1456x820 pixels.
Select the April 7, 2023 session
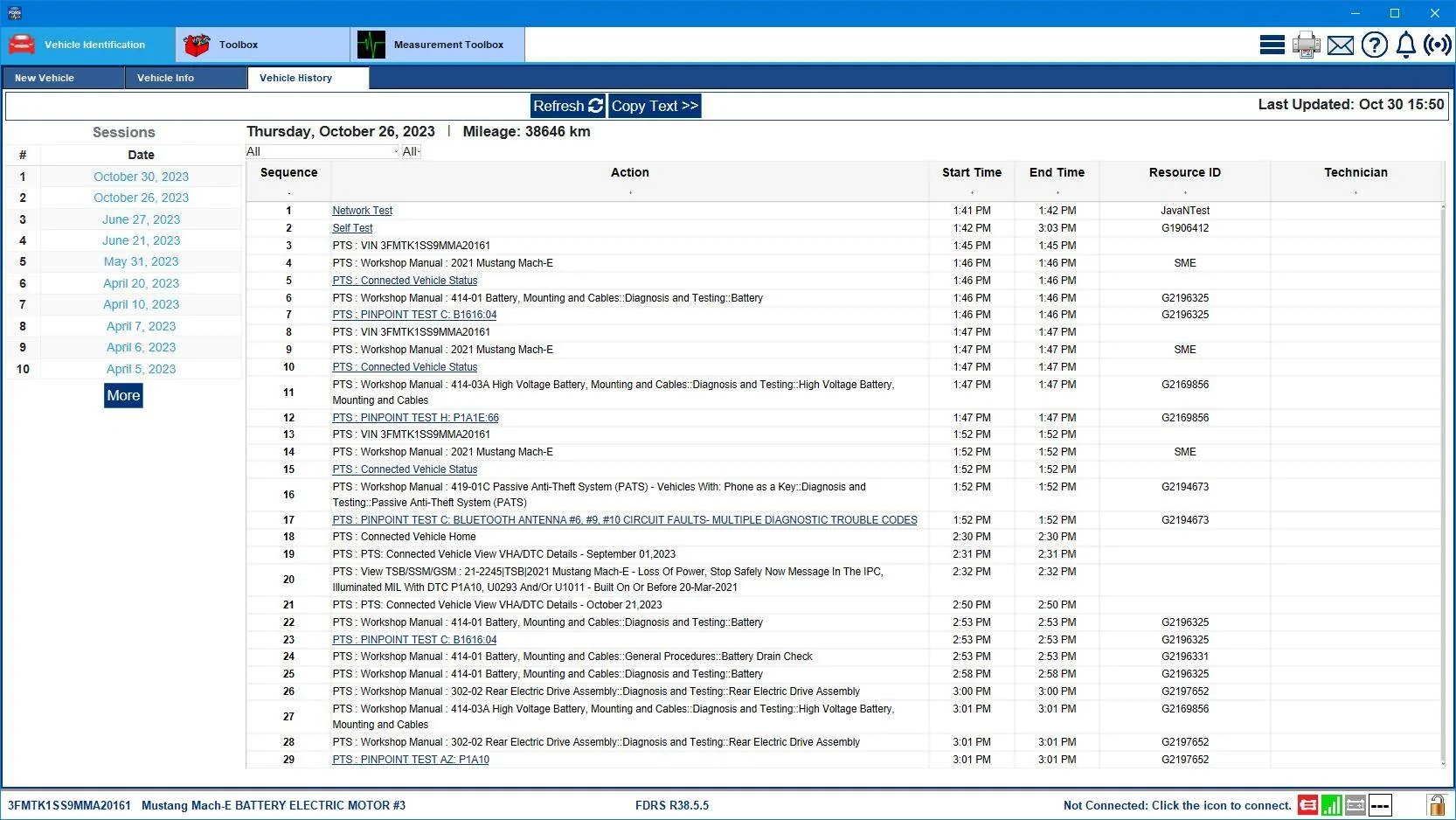141,326
